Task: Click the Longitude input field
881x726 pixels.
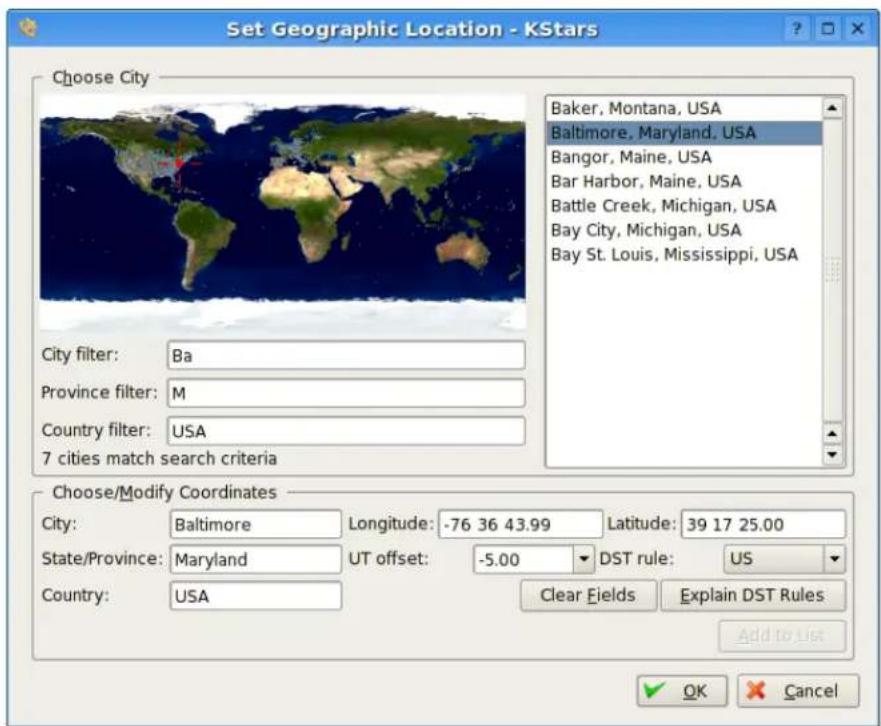Action: [x=520, y=524]
